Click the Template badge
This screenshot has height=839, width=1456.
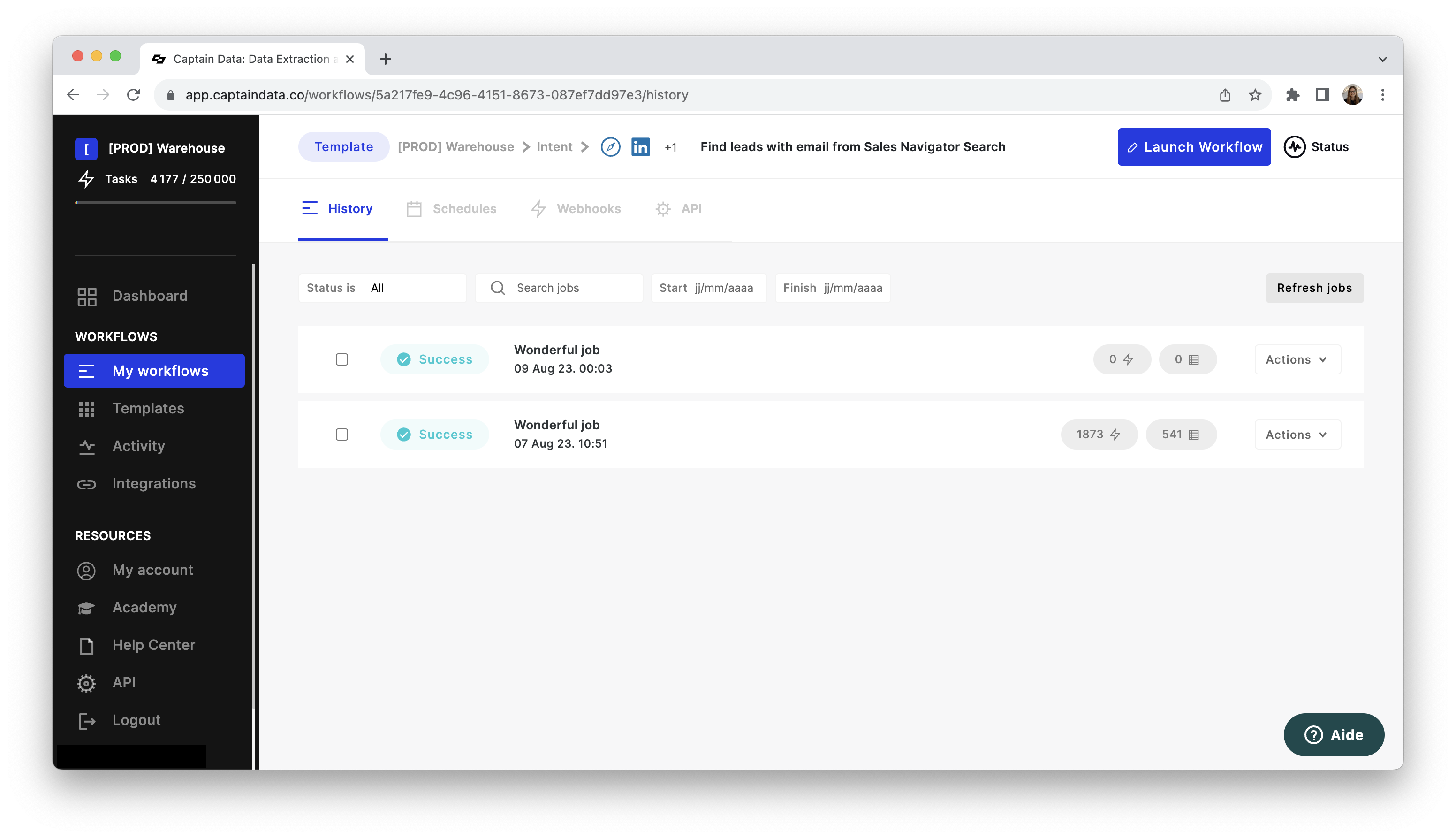click(343, 147)
